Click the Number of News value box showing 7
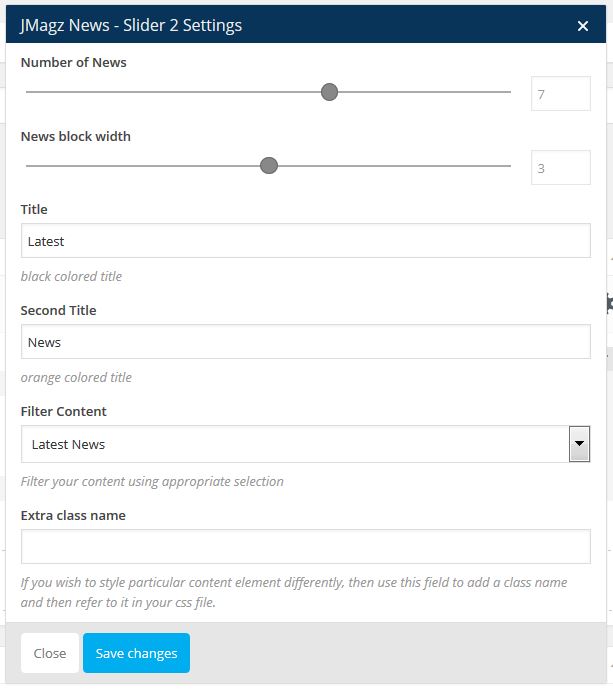 coord(560,94)
